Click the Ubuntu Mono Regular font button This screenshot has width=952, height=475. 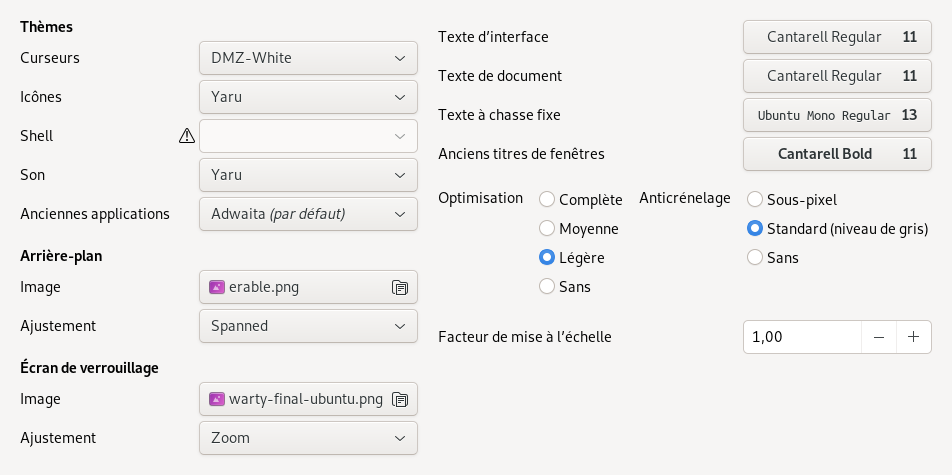click(x=837, y=115)
